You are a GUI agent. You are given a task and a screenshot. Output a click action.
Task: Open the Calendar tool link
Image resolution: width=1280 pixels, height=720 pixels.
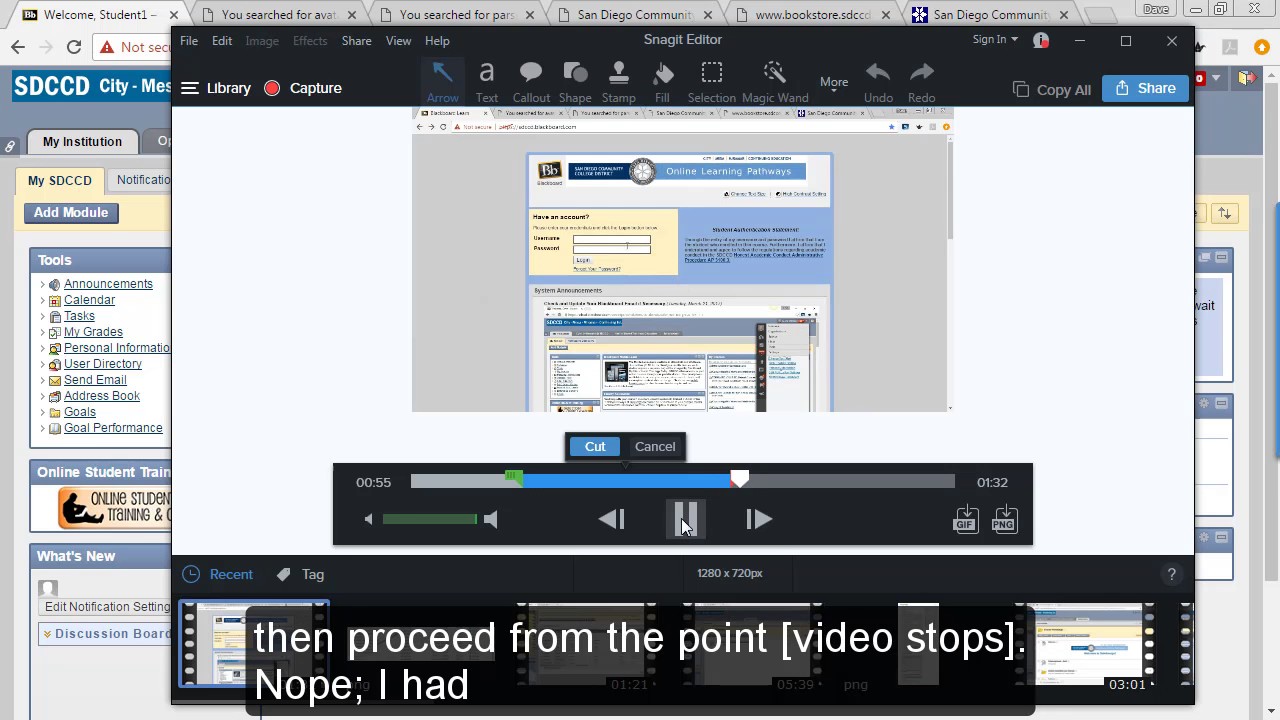click(x=89, y=300)
